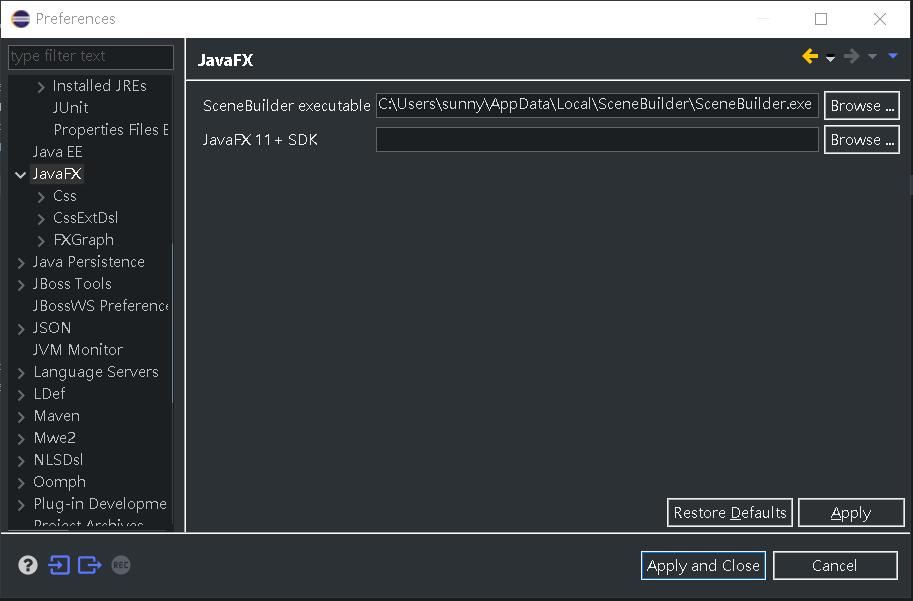Select FXGraph tree item

(83, 240)
